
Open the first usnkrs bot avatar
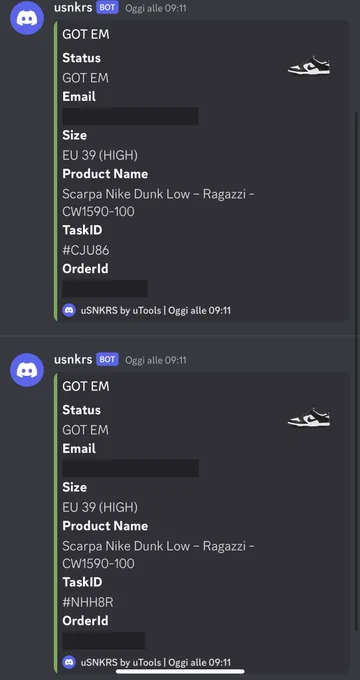point(27,17)
